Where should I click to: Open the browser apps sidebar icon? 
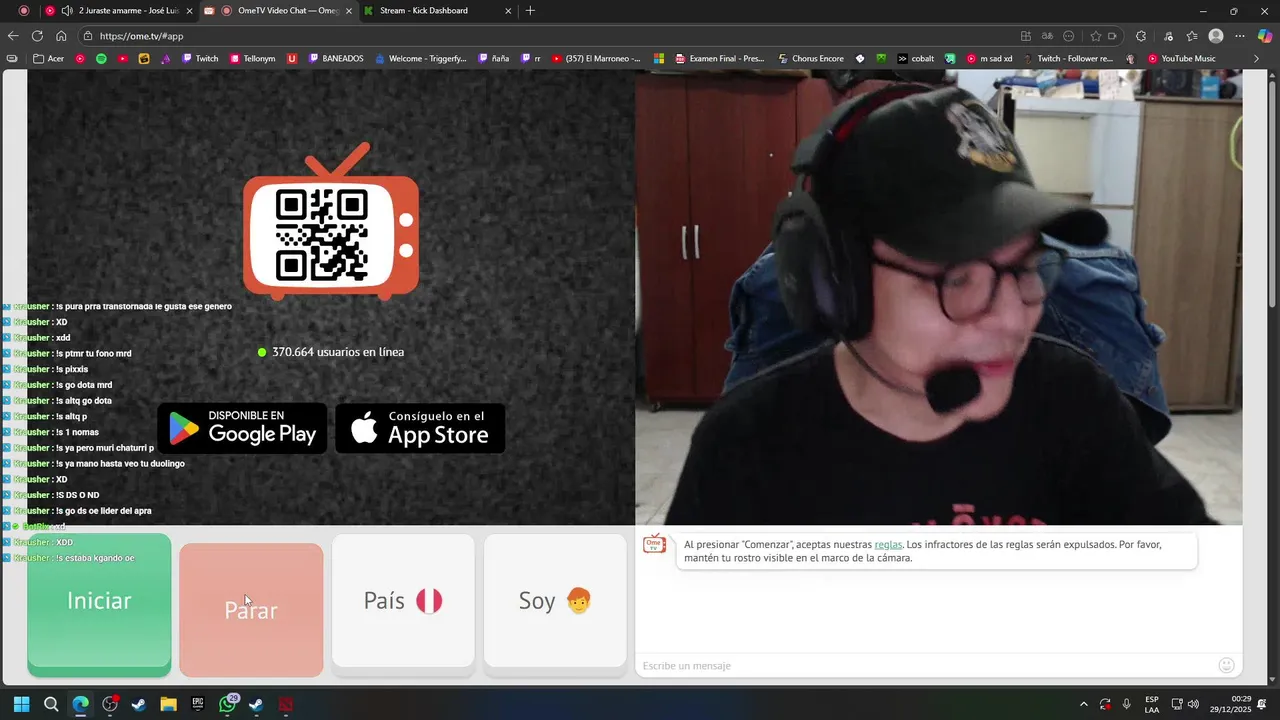pos(1026,36)
